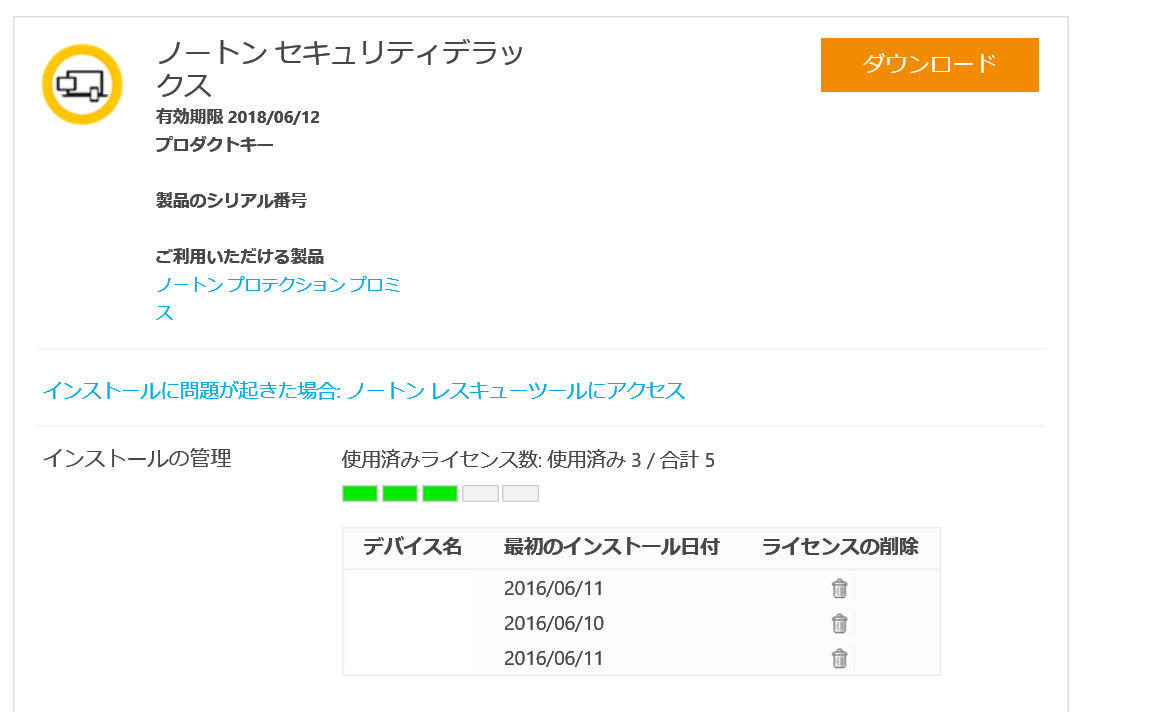The width and height of the screenshot is (1175, 712).
Task: Click the インストールの管理 section label
Action: (x=136, y=459)
